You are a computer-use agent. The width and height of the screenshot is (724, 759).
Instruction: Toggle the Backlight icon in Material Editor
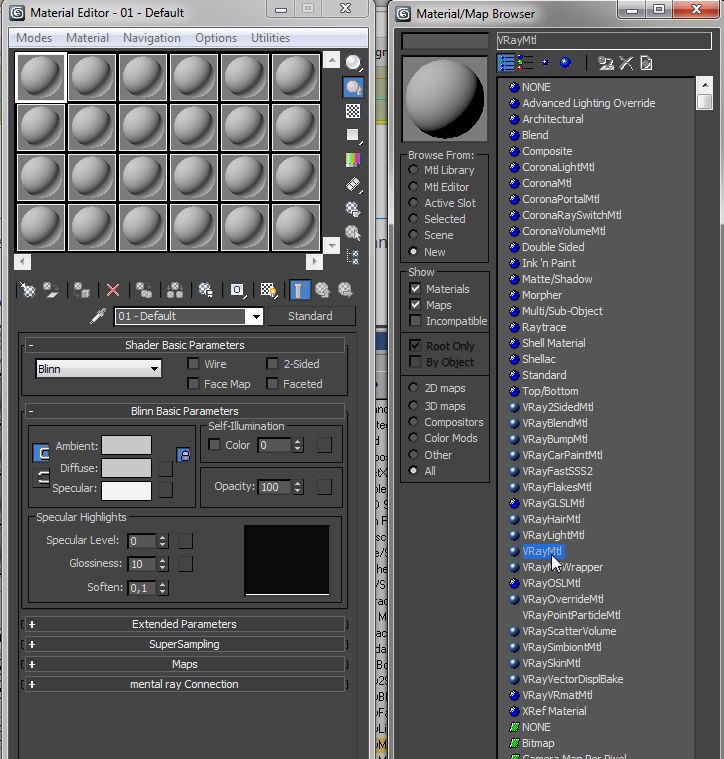pyautogui.click(x=353, y=88)
